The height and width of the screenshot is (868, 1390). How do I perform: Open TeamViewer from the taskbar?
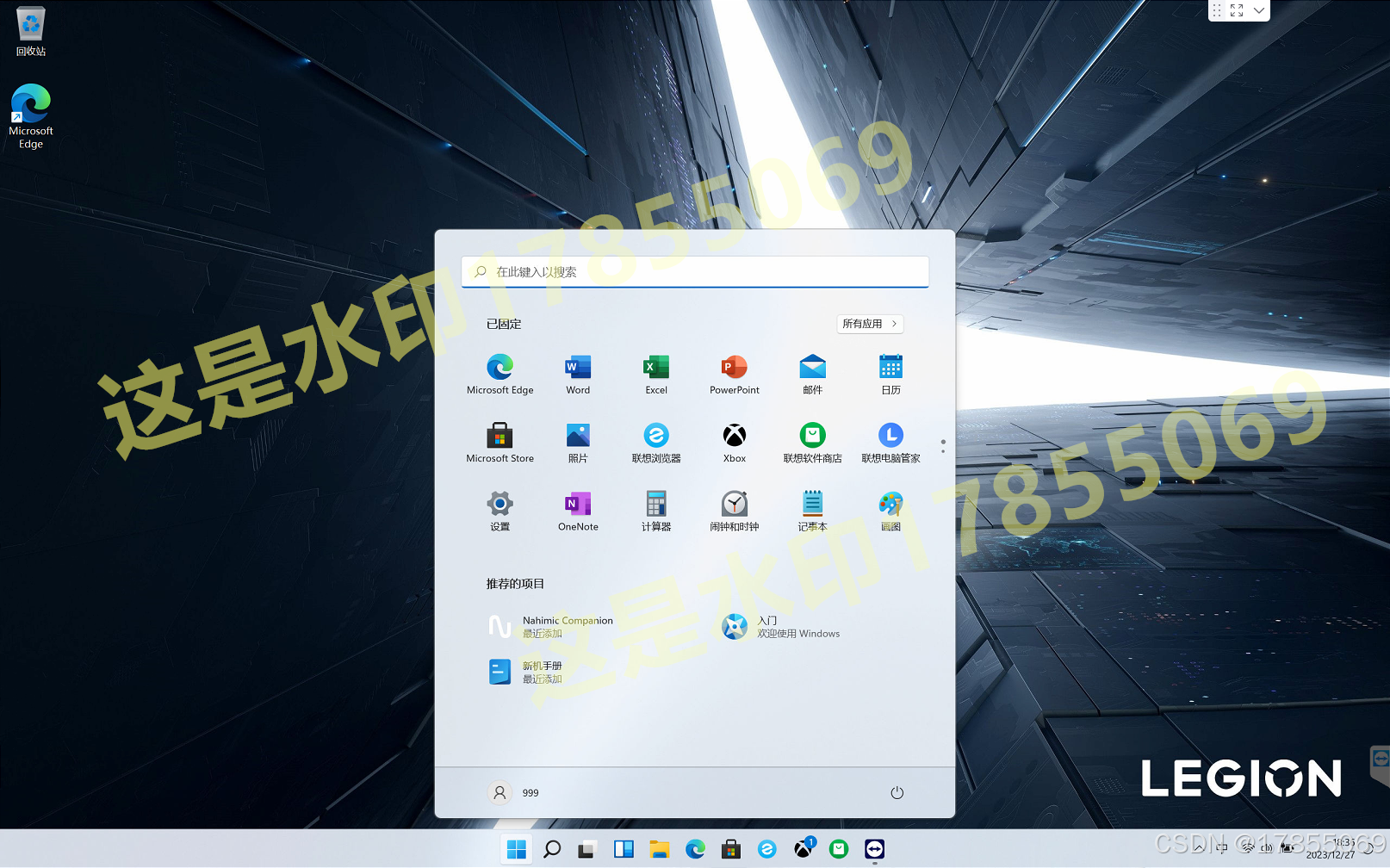coord(874,849)
